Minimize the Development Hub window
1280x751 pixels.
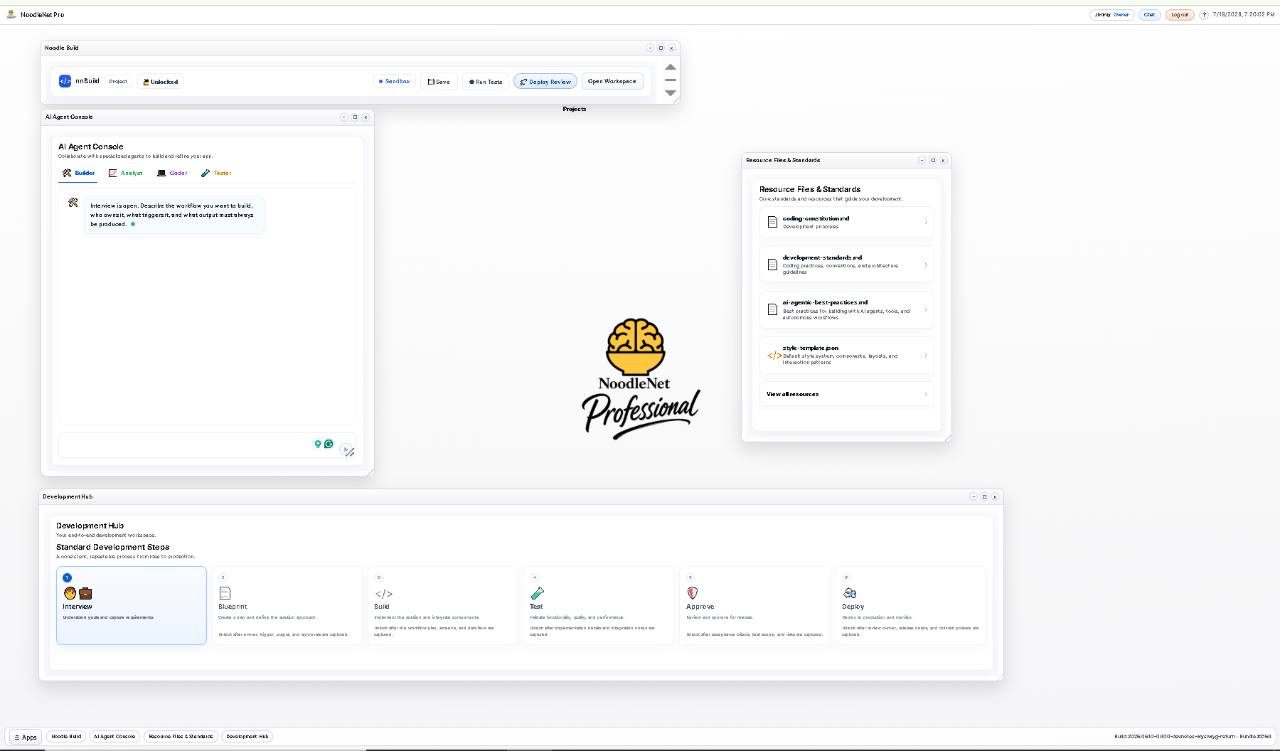(974, 497)
